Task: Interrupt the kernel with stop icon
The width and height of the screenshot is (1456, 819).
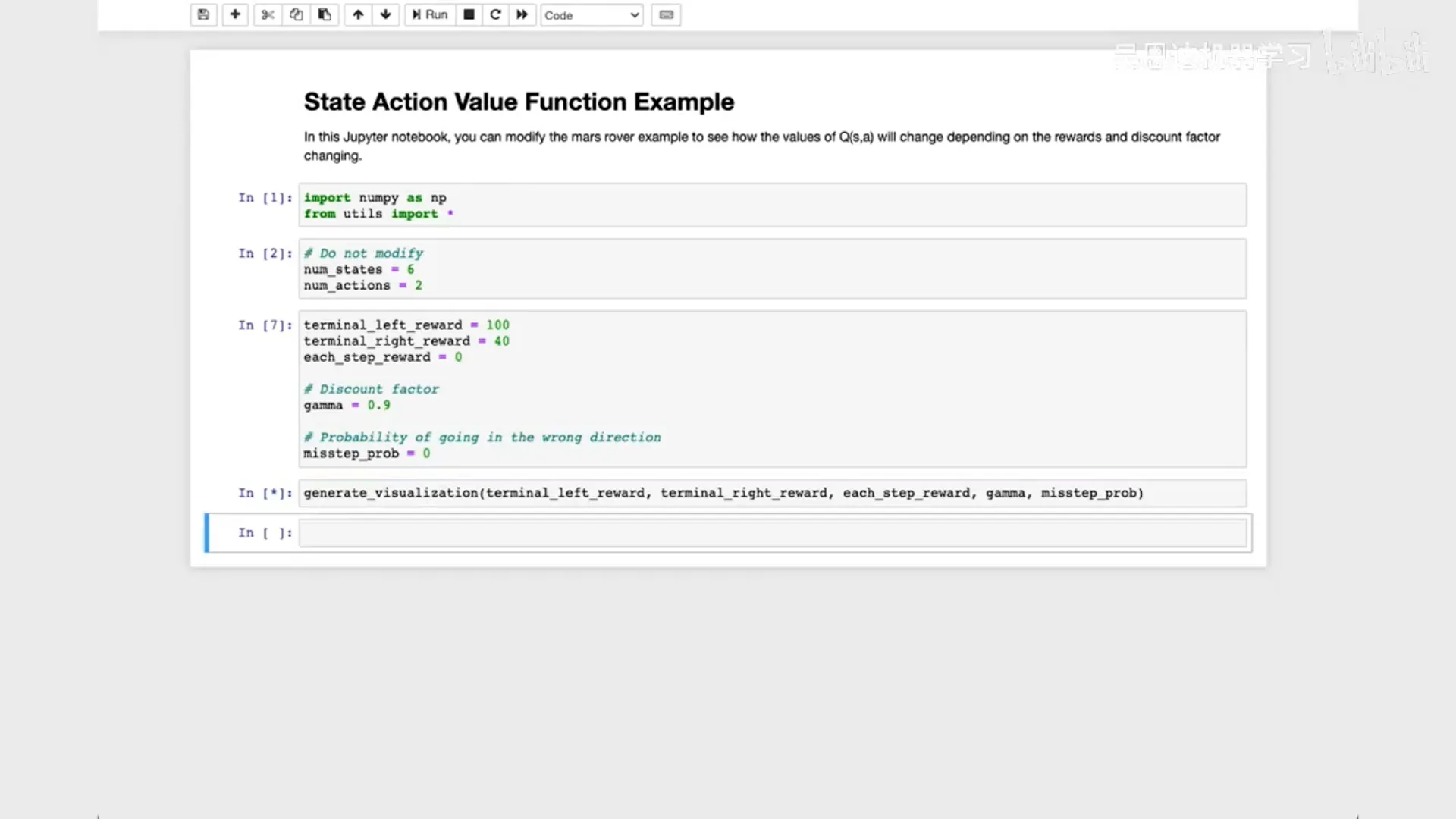Action: [x=469, y=14]
